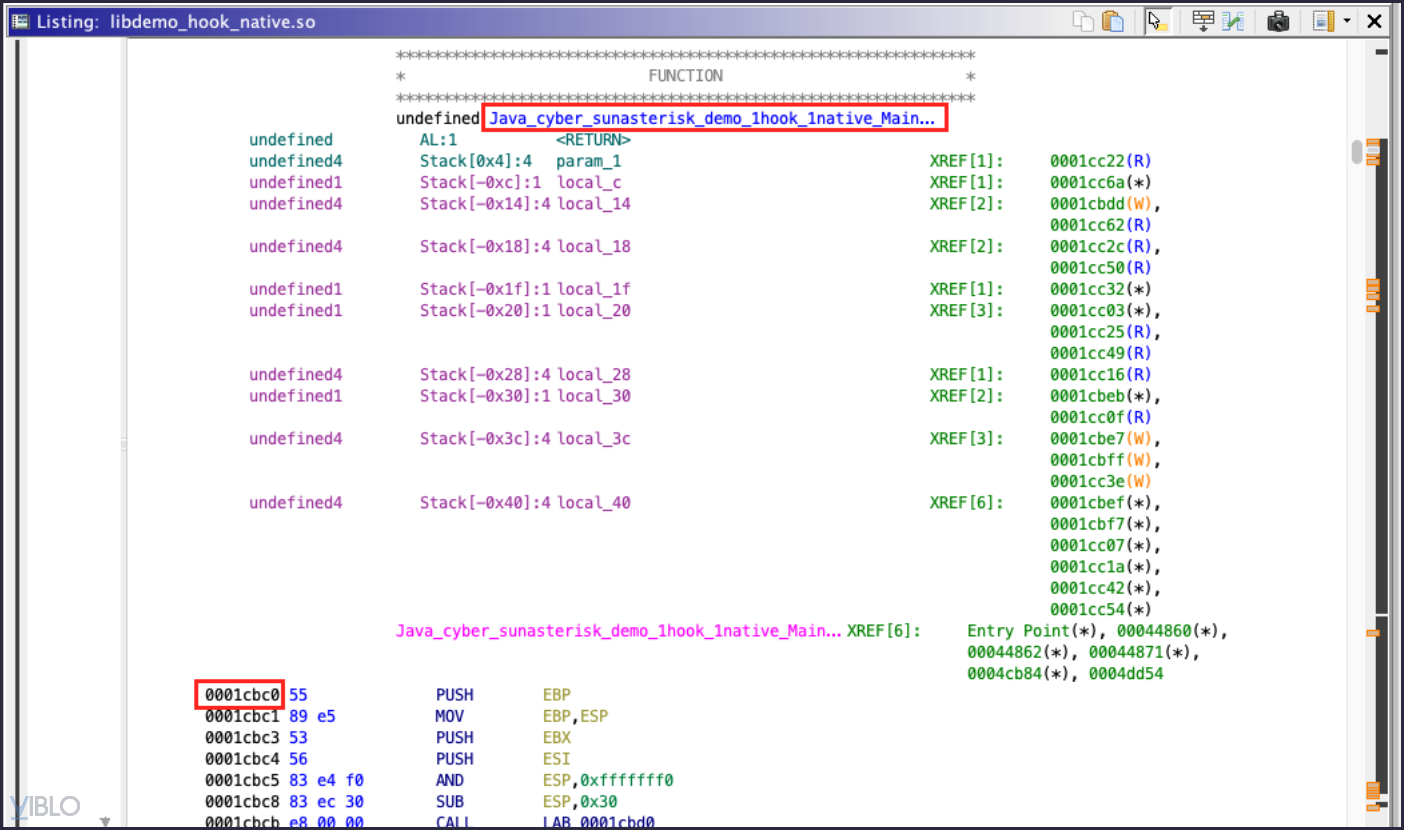This screenshot has width=1404, height=830.
Task: Click the Paste clipboard icon
Action: point(1112,21)
